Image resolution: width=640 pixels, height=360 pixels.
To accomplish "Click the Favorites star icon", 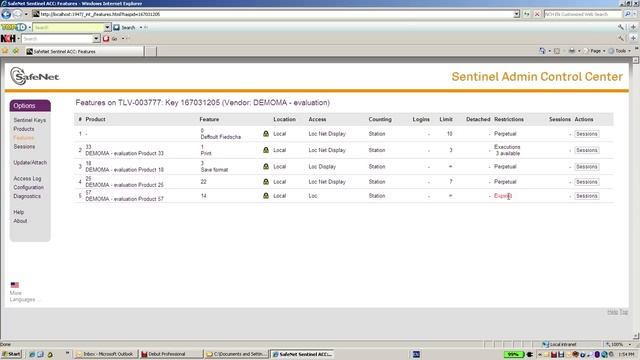I will (5, 51).
